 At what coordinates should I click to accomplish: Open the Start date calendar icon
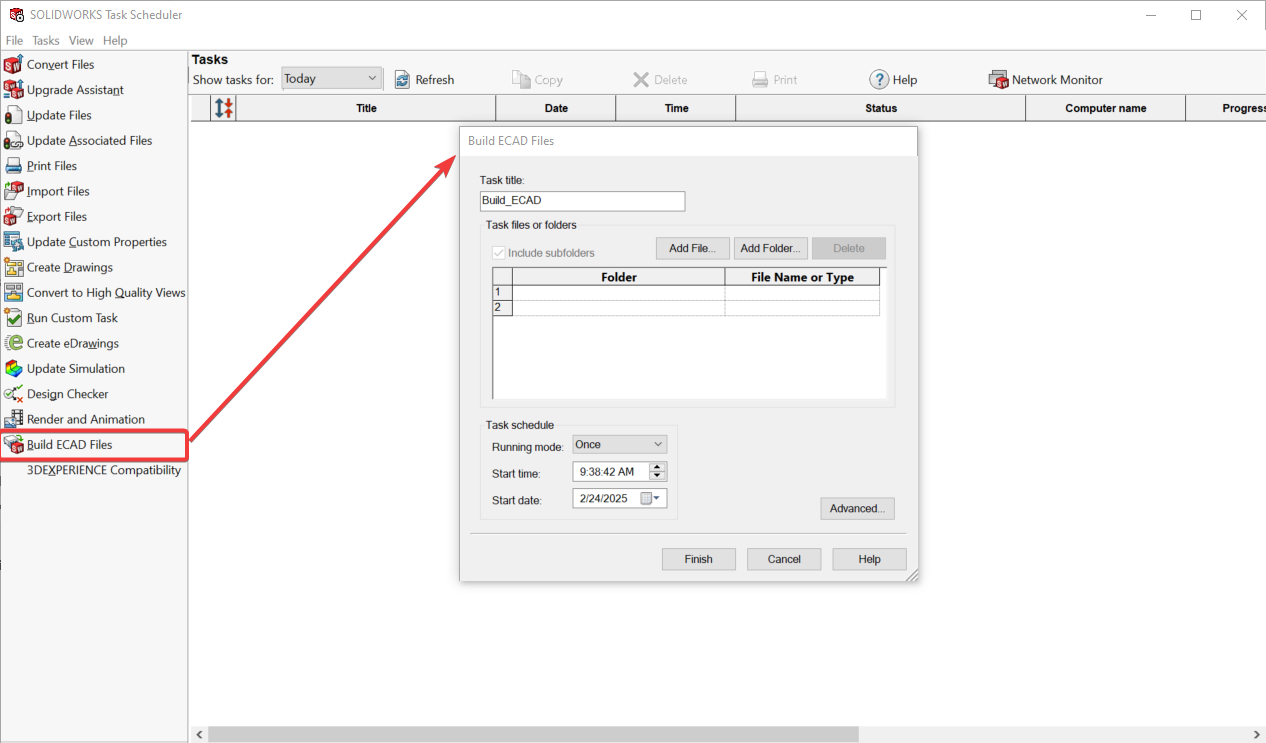[x=650, y=498]
